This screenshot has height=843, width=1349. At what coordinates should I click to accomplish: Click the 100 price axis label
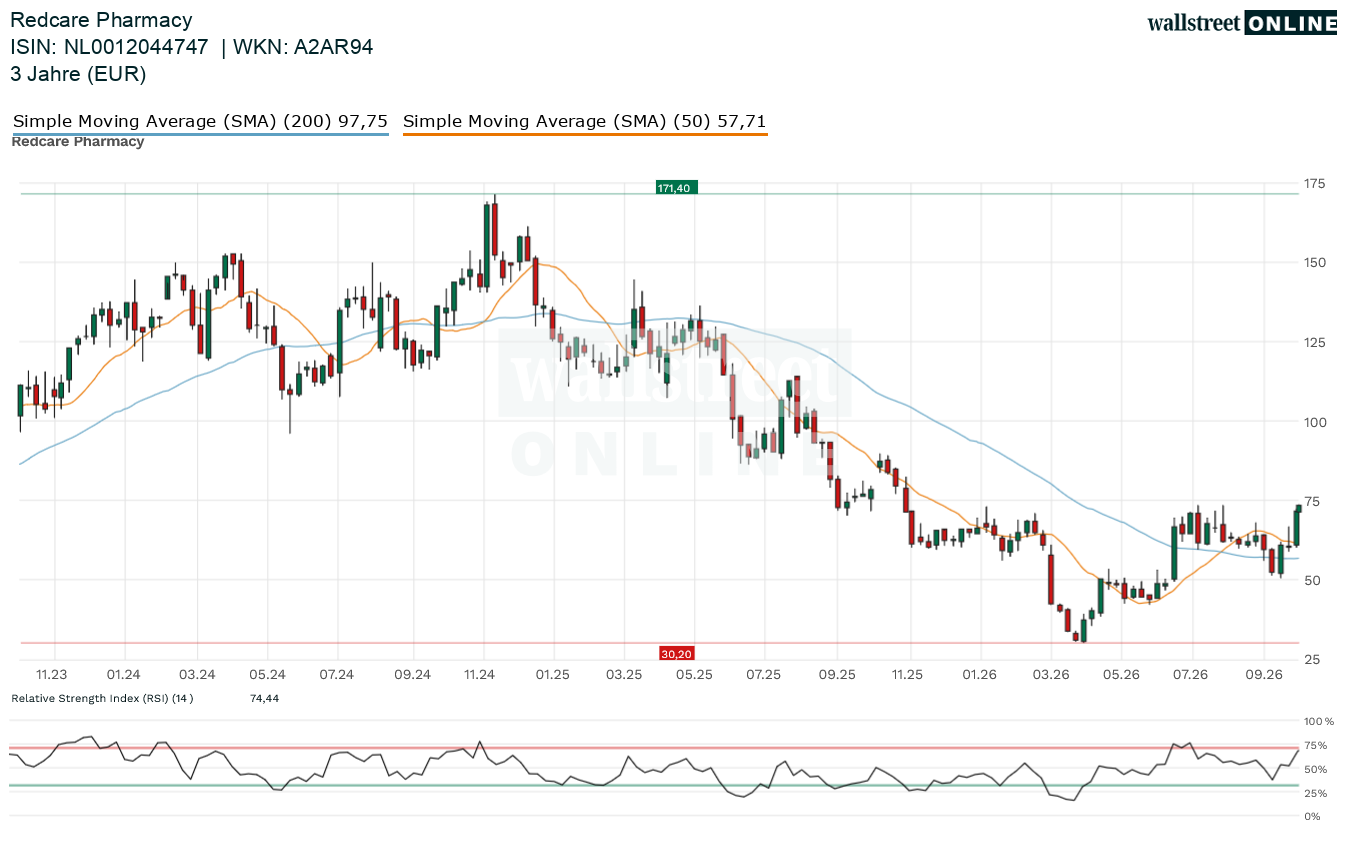click(x=1314, y=422)
